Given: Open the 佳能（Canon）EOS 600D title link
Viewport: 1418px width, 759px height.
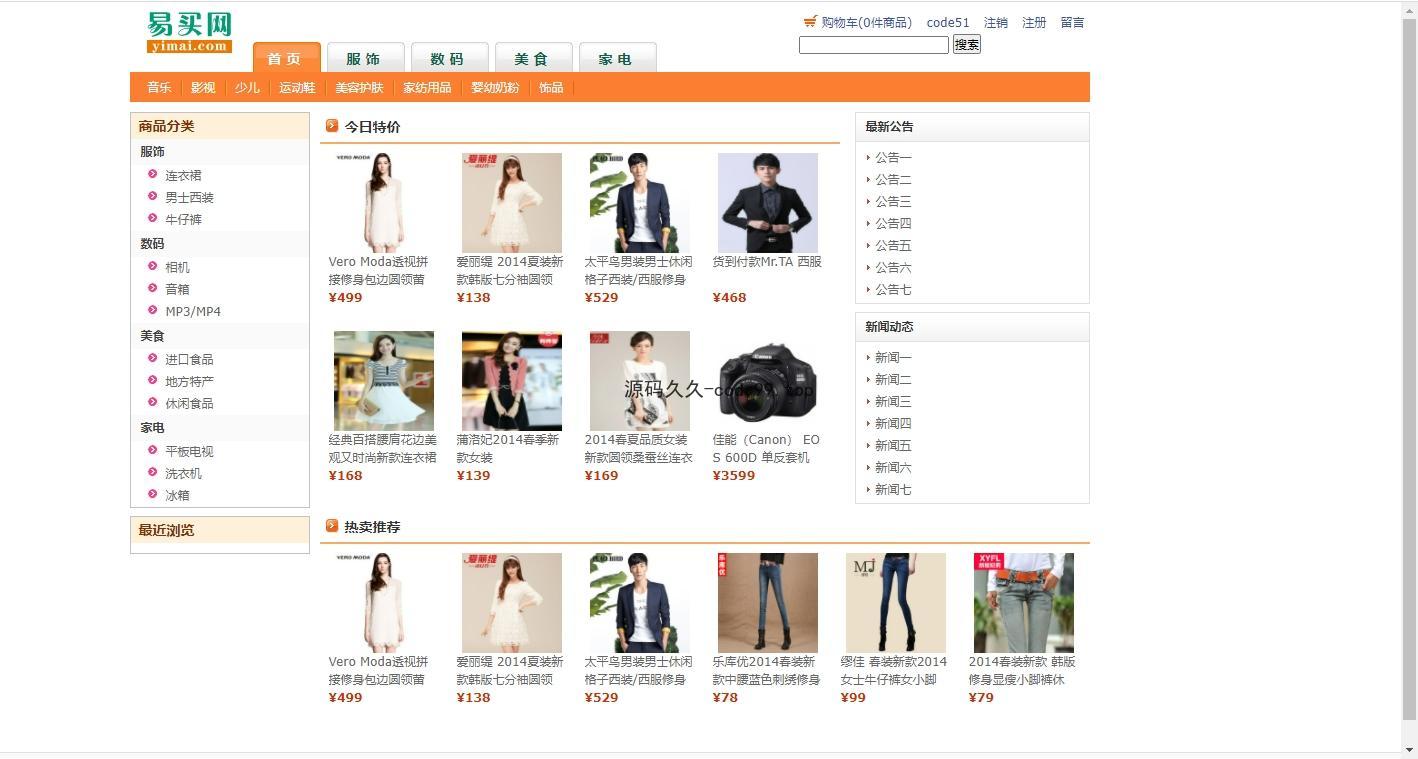Looking at the screenshot, I should [766, 448].
